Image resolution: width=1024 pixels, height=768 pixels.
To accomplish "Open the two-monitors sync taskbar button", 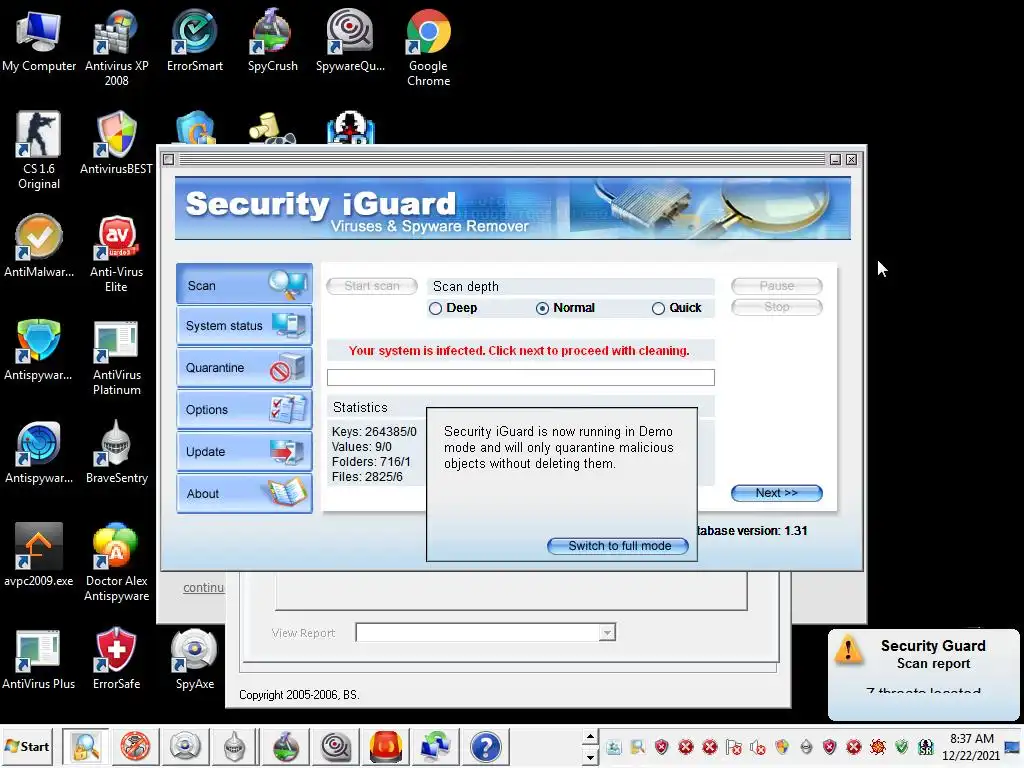I will (x=436, y=746).
